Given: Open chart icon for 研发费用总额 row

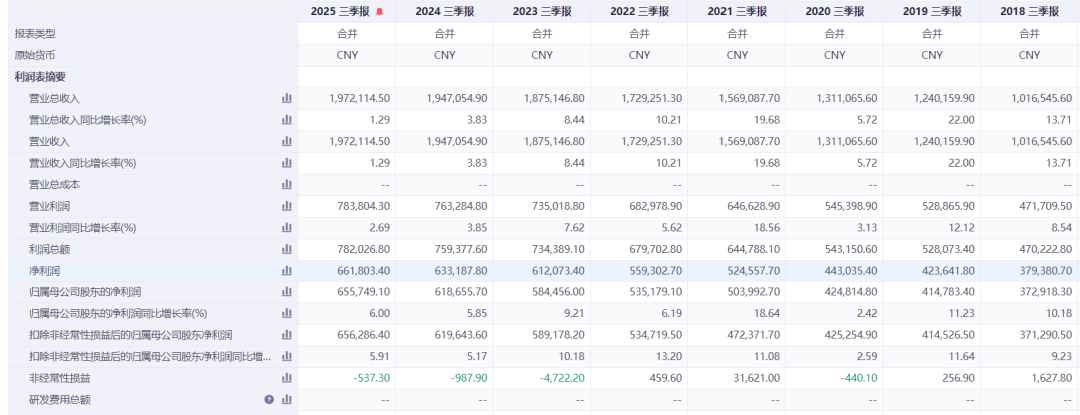Looking at the screenshot, I should click(287, 400).
